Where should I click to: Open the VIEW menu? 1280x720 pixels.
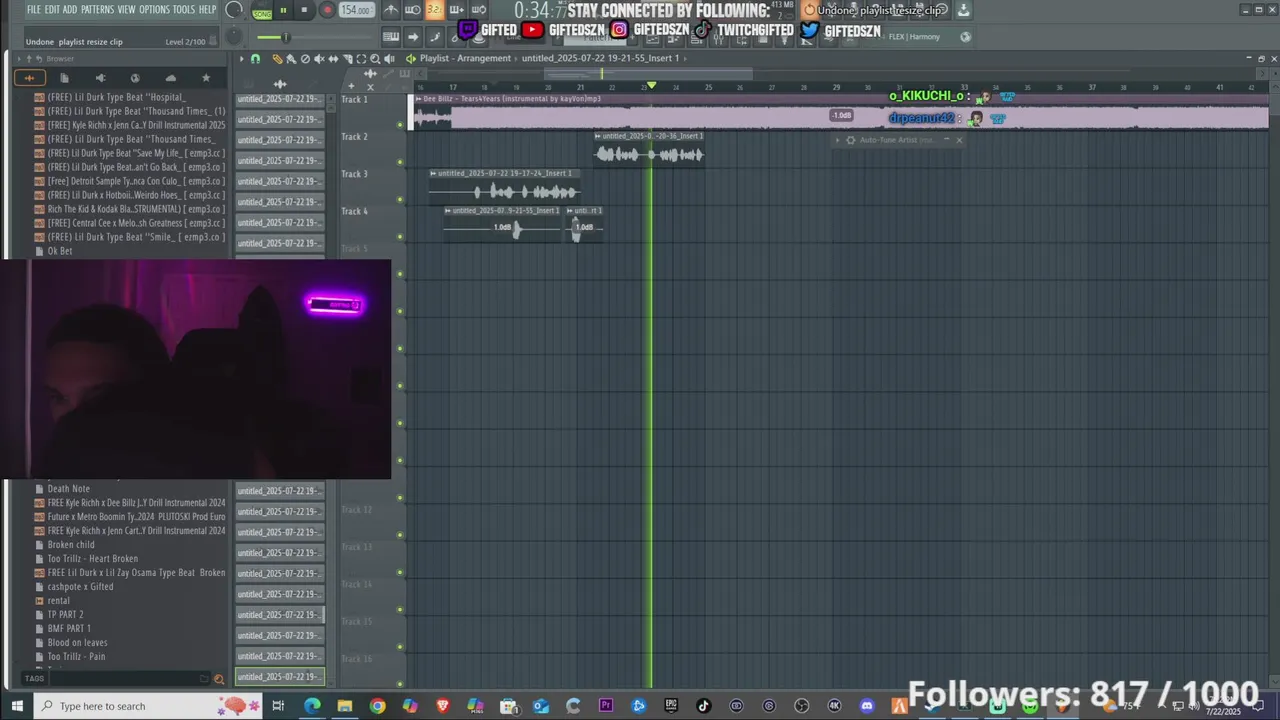click(x=127, y=9)
